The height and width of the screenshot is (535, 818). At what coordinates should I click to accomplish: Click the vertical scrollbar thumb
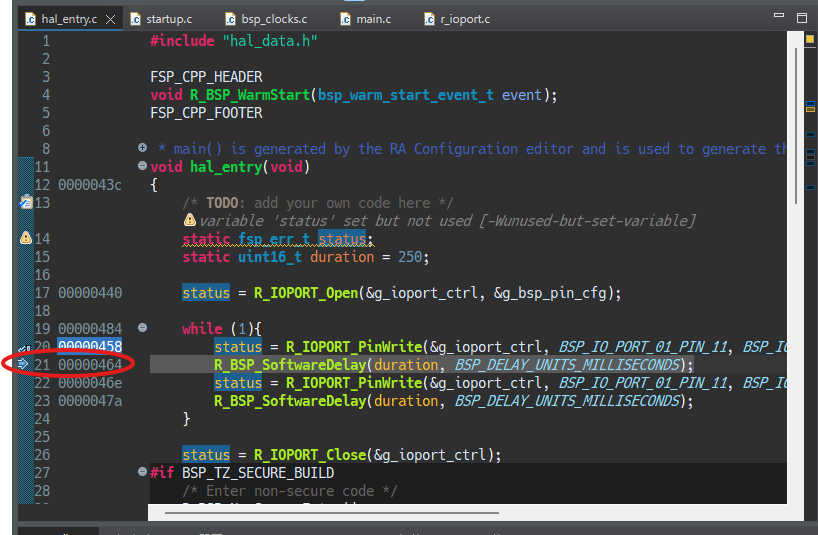[x=796, y=126]
